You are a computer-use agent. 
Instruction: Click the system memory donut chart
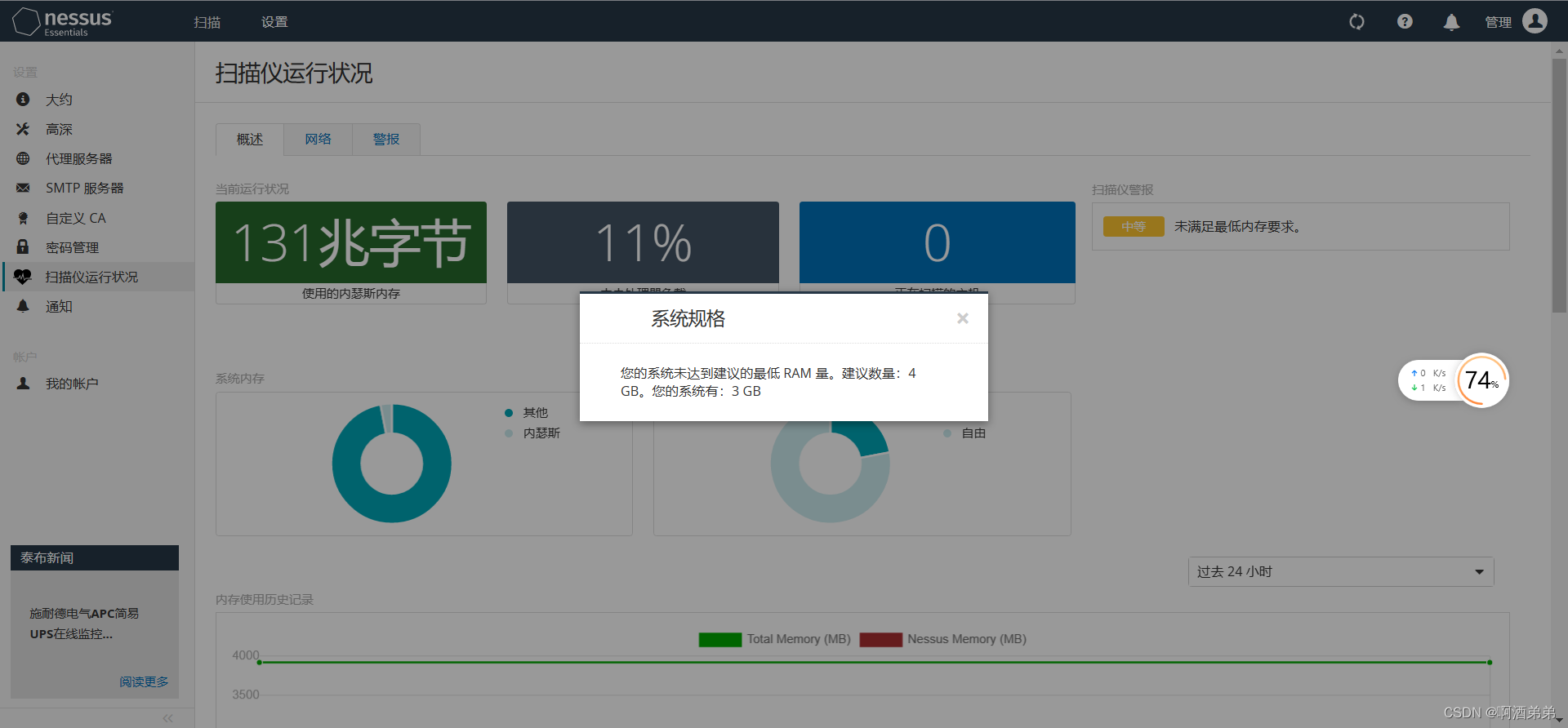point(392,464)
